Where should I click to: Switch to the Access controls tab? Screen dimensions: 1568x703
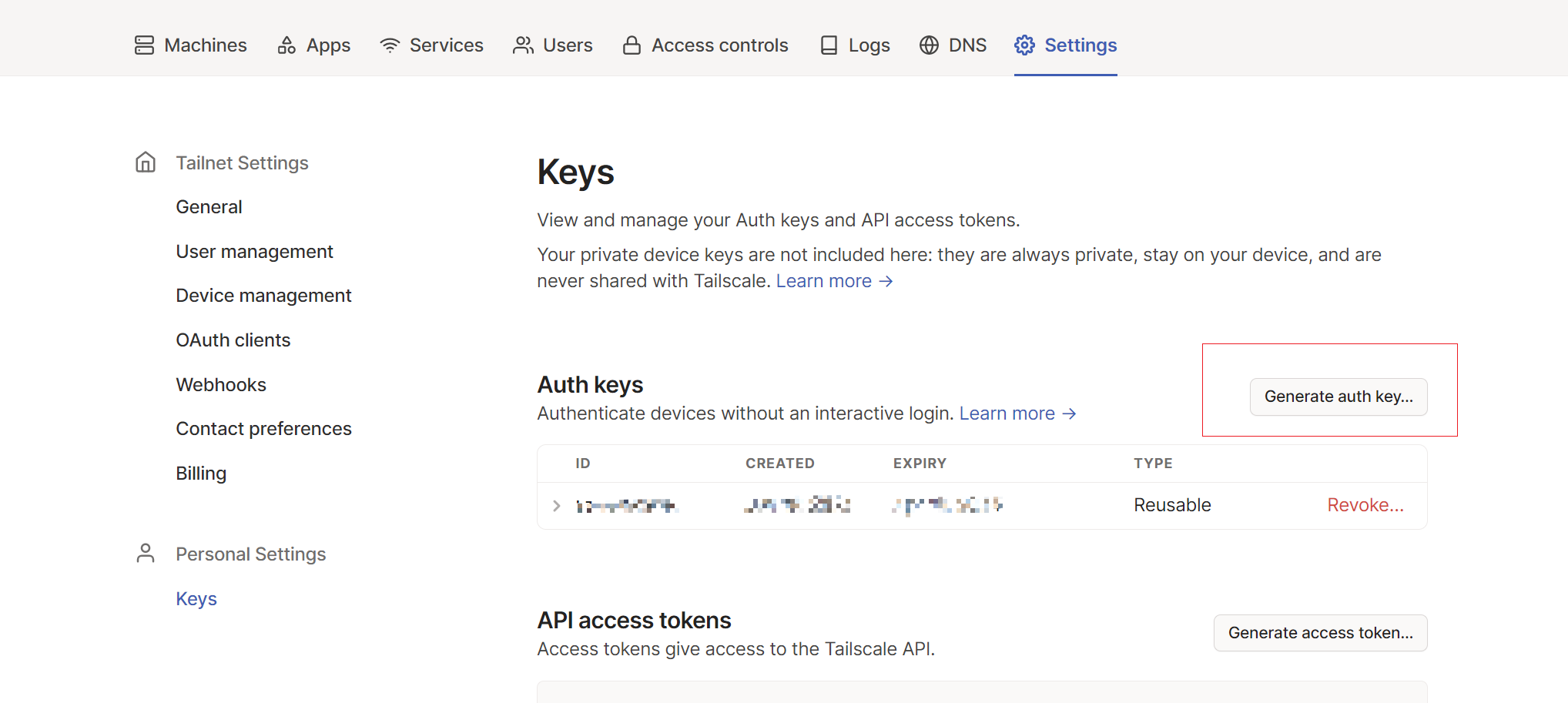(x=719, y=45)
